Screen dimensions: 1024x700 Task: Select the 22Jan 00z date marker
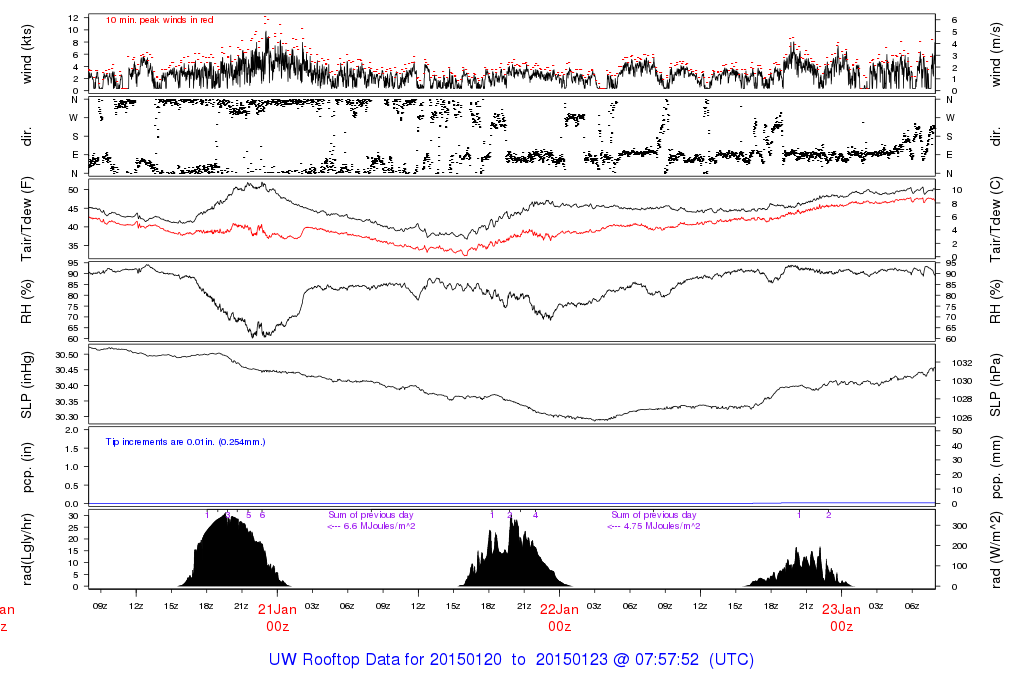pyautogui.click(x=559, y=617)
